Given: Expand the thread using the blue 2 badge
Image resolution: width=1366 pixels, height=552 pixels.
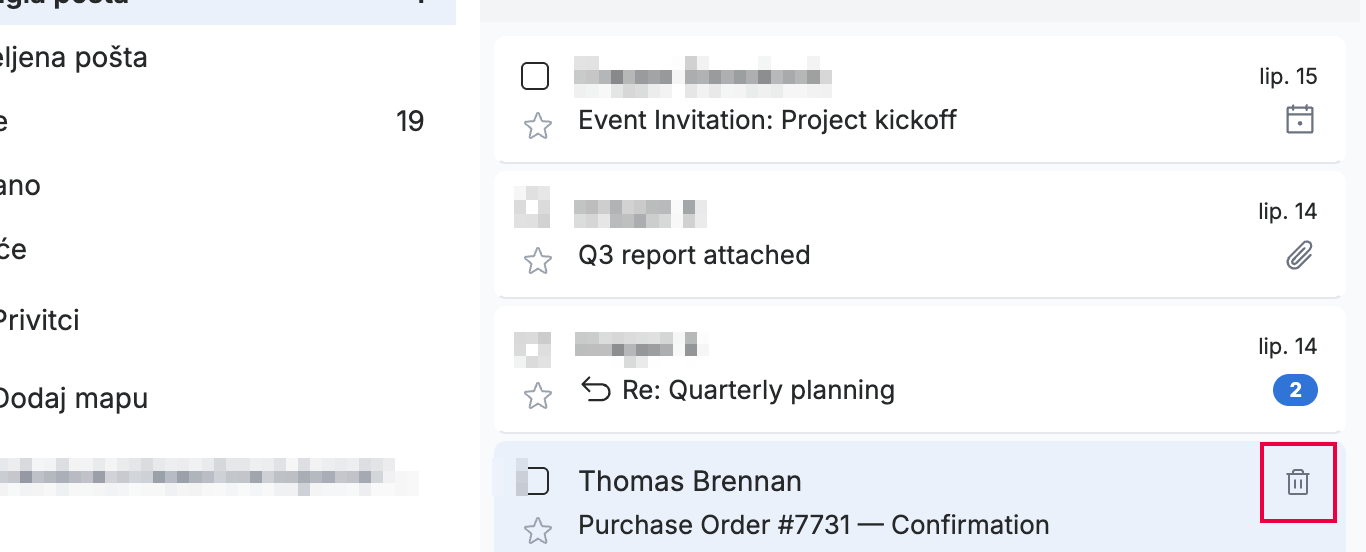Looking at the screenshot, I should [x=1295, y=390].
